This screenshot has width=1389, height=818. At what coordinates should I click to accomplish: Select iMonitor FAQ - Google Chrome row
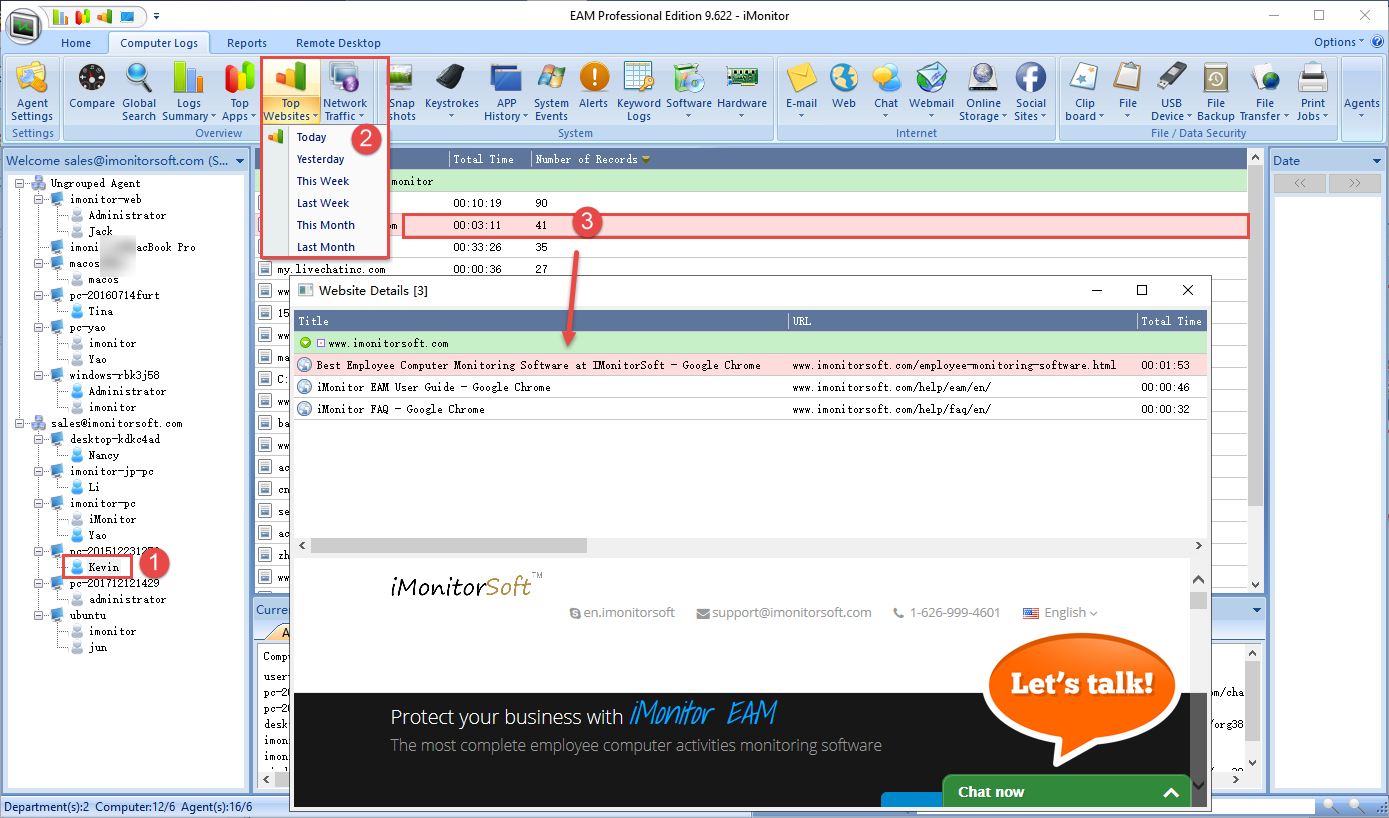(750, 409)
